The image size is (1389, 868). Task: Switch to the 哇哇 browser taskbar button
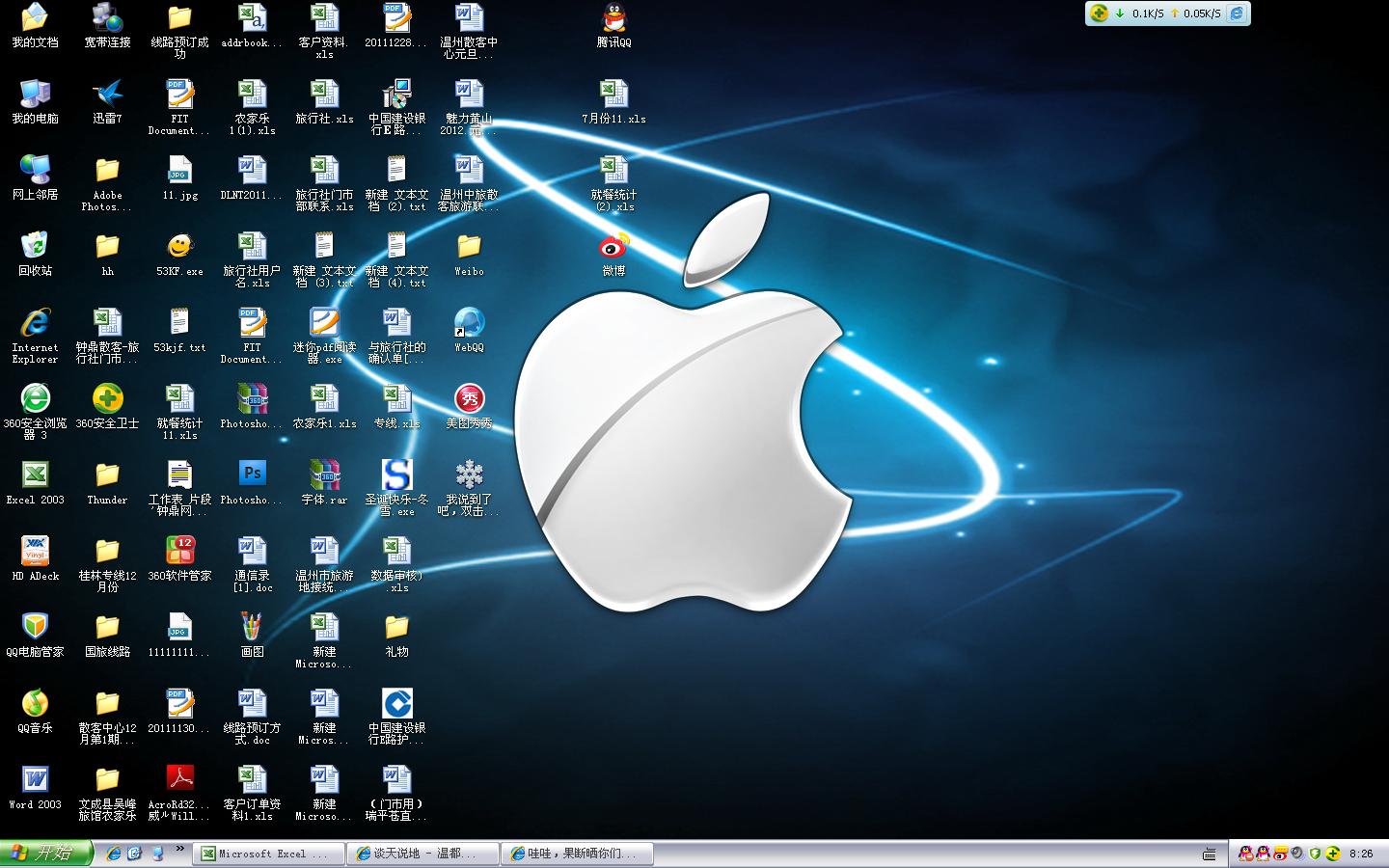tap(579, 854)
